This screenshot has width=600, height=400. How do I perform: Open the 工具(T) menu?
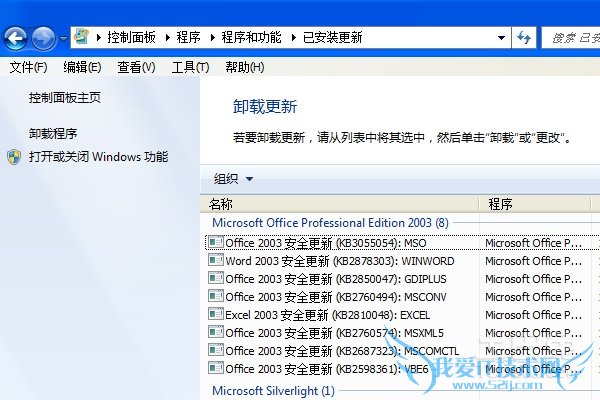tap(191, 67)
